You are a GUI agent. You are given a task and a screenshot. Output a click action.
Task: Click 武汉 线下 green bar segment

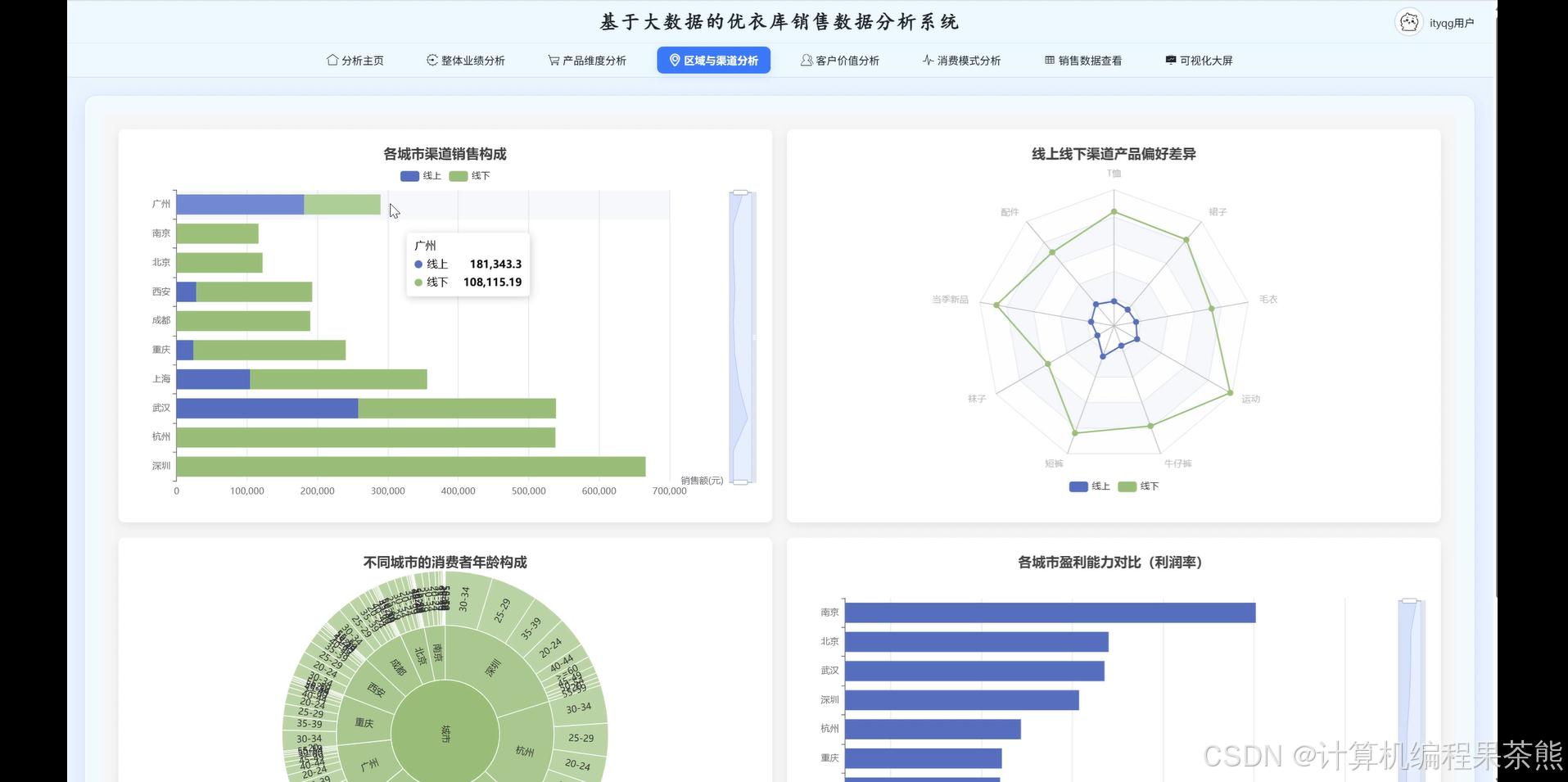point(457,409)
